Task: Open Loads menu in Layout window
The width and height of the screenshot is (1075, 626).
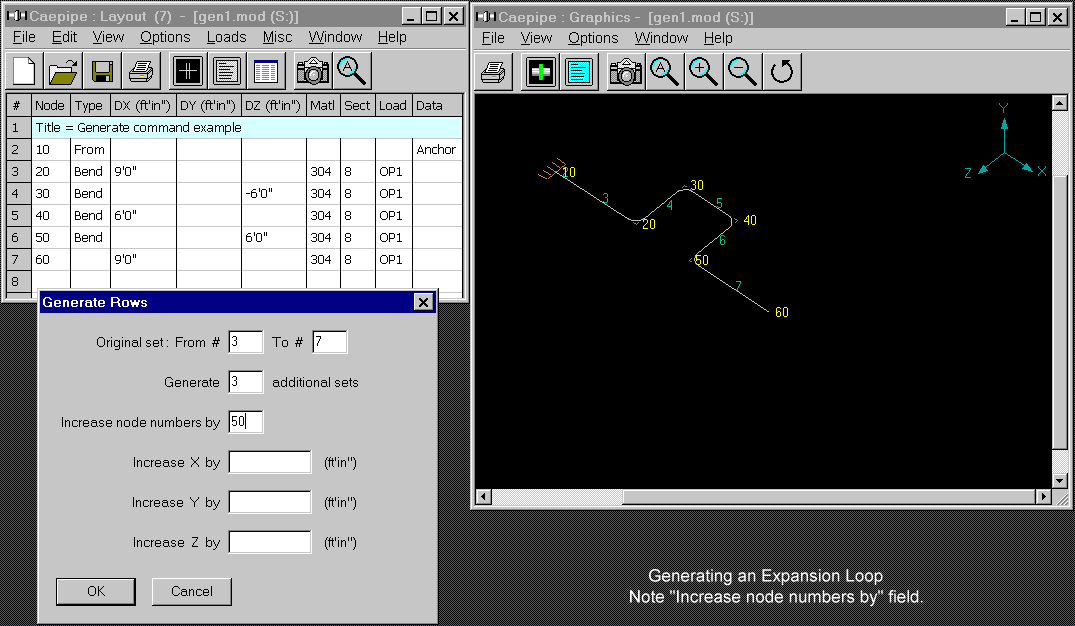Action: point(226,37)
